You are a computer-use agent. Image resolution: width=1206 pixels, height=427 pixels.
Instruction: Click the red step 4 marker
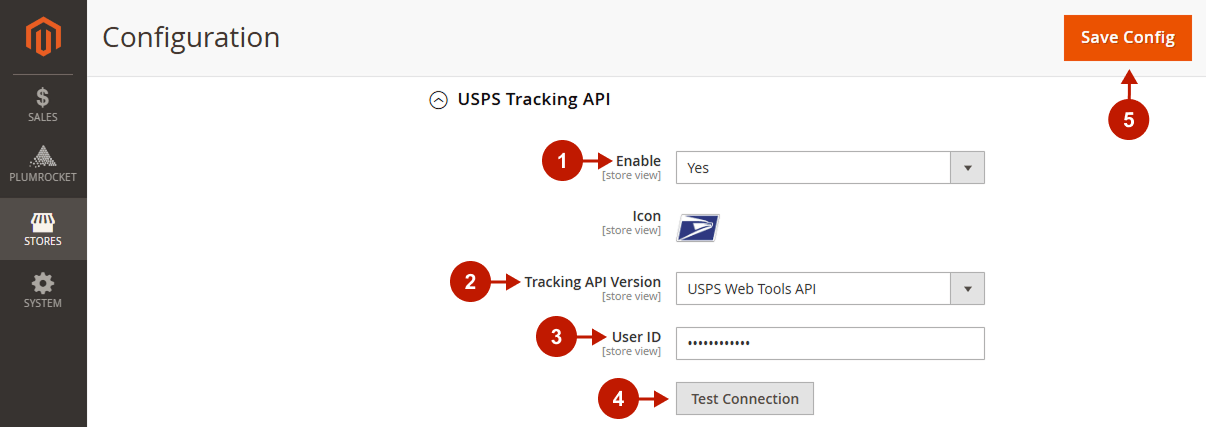pos(618,399)
